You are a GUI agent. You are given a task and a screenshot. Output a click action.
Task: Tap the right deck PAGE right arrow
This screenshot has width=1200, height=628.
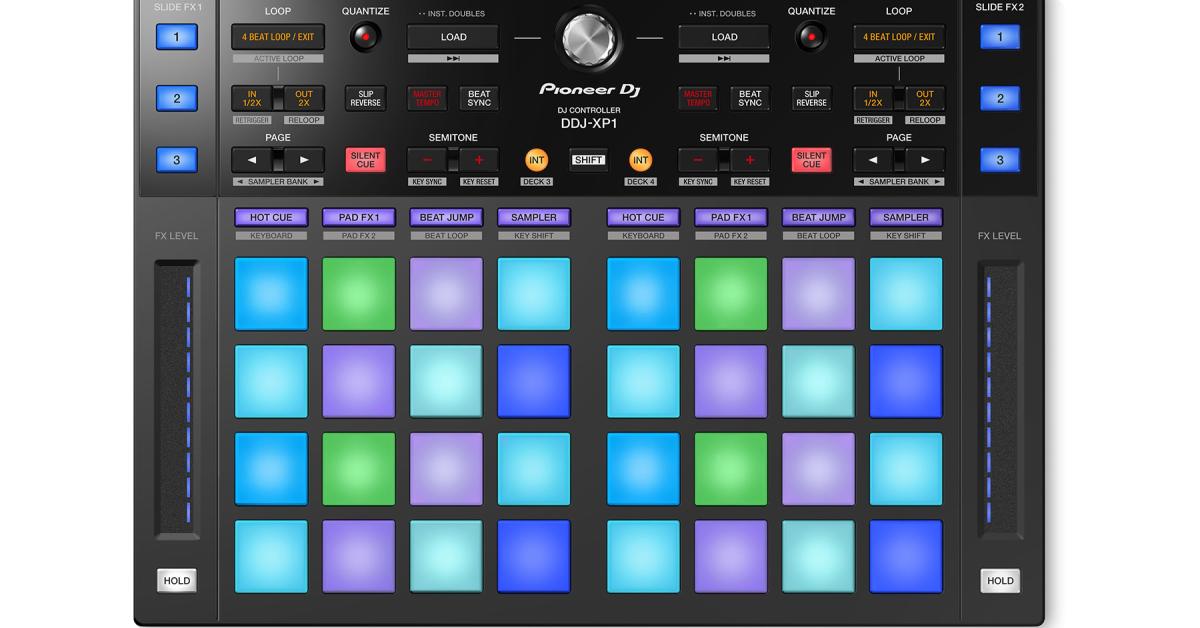coord(925,159)
